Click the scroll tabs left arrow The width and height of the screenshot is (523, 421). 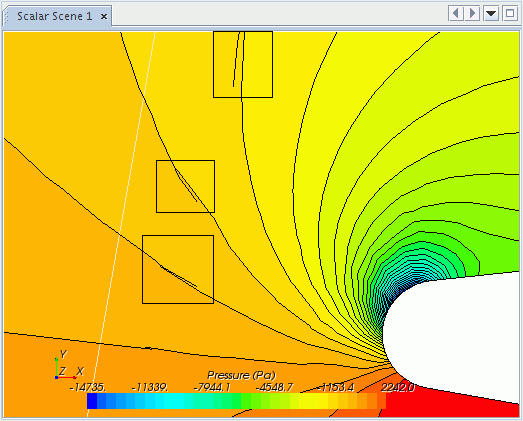tap(456, 14)
